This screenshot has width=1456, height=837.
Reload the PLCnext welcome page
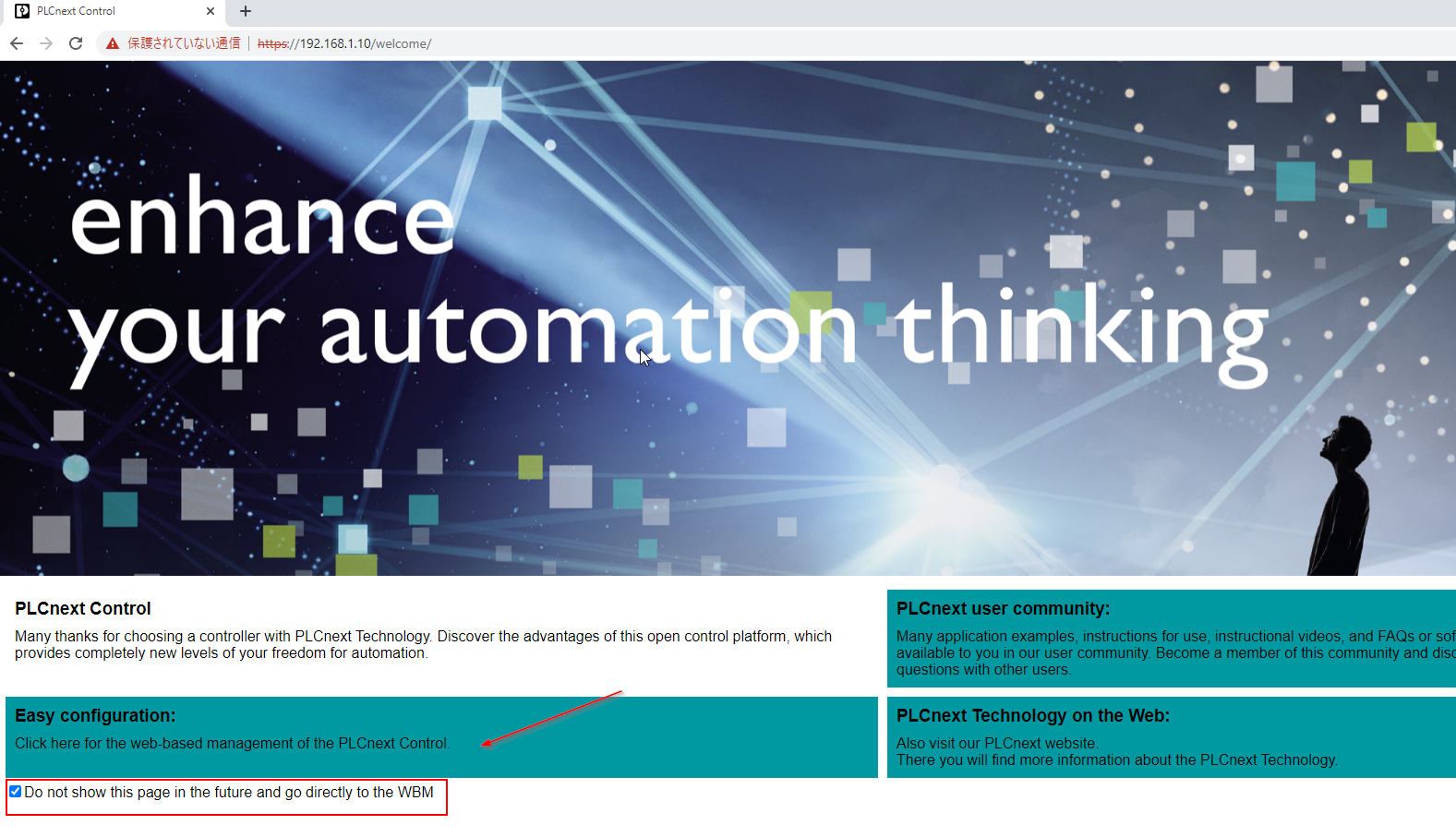pyautogui.click(x=76, y=43)
